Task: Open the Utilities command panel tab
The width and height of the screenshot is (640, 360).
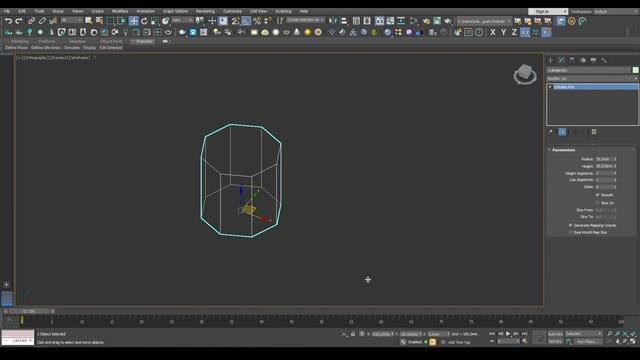Action: (604, 60)
